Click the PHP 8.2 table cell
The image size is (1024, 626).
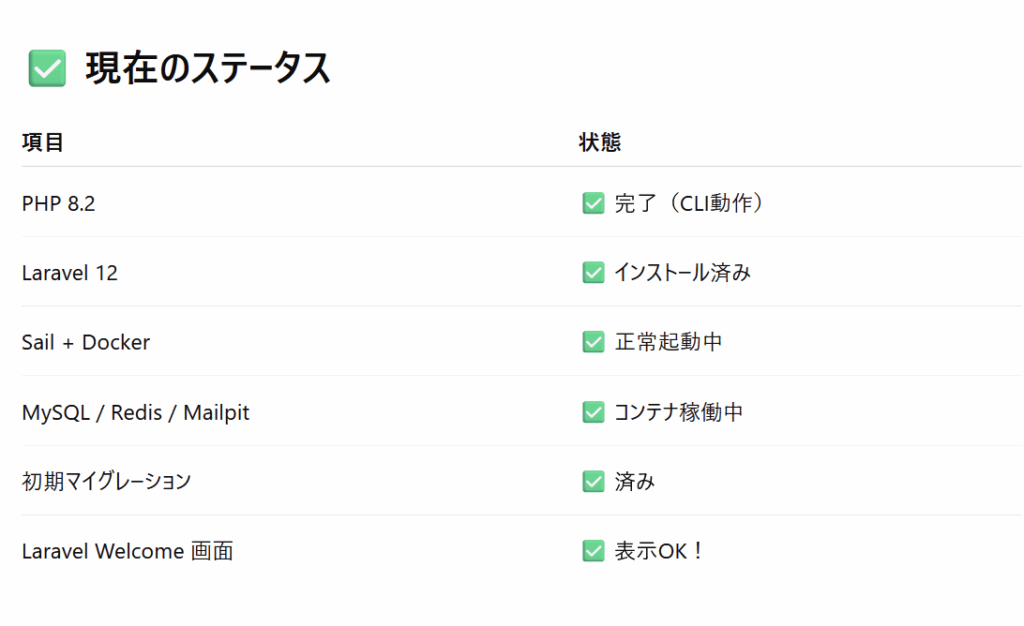58,204
